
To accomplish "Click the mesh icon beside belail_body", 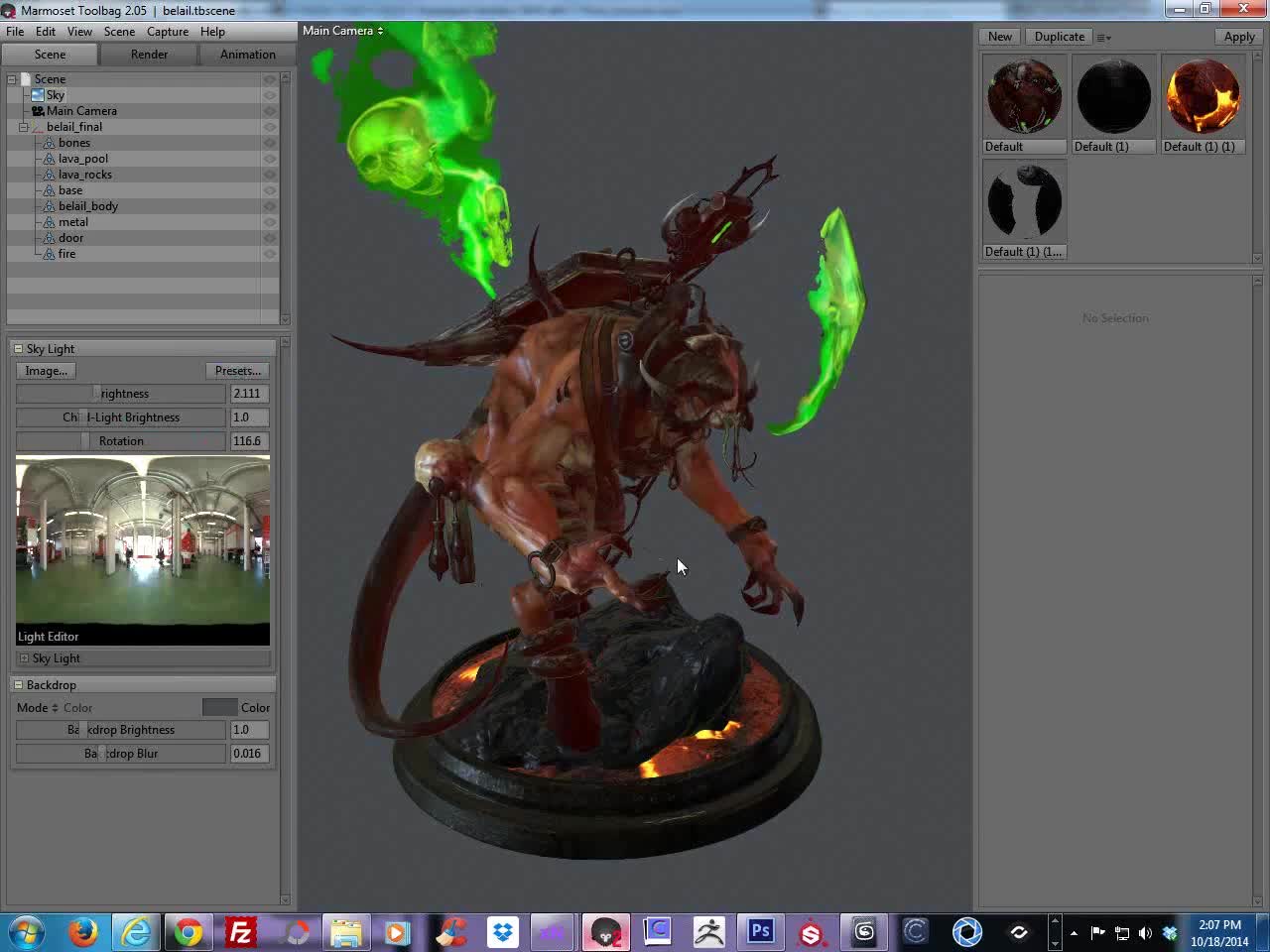I will coord(49,206).
